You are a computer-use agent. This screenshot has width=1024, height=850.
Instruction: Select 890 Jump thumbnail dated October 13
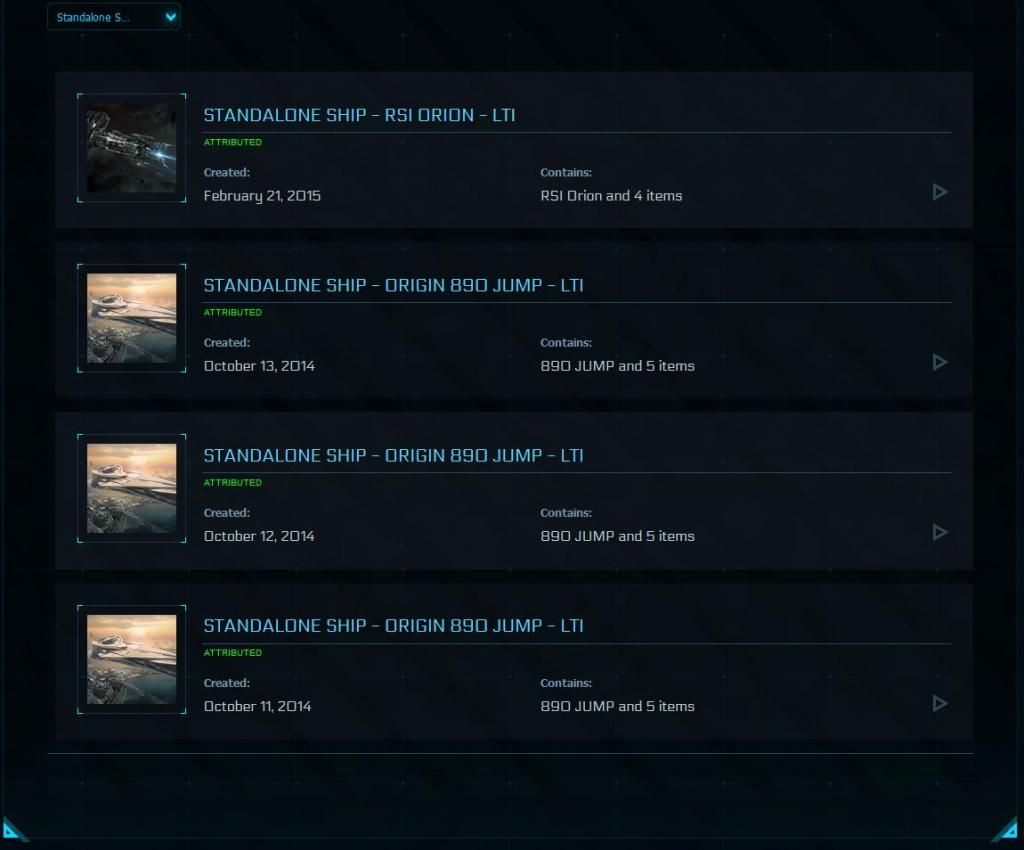coord(132,318)
